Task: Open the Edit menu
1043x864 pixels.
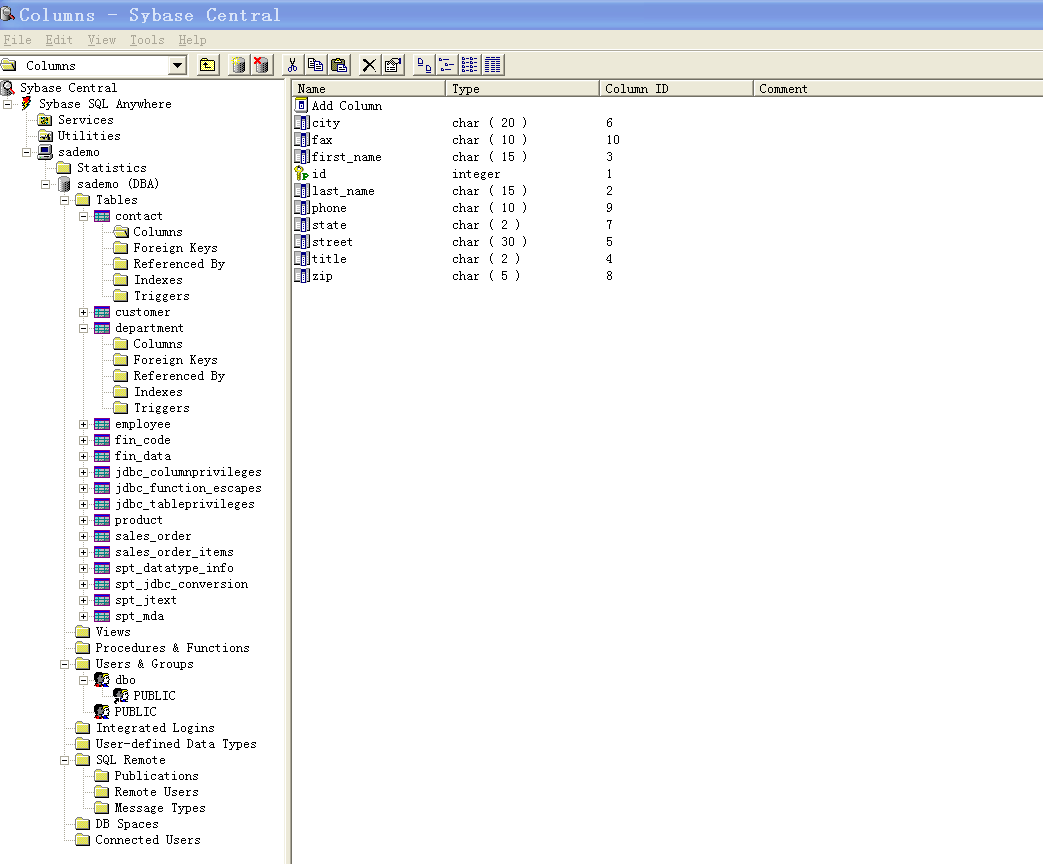Action: click(x=59, y=40)
